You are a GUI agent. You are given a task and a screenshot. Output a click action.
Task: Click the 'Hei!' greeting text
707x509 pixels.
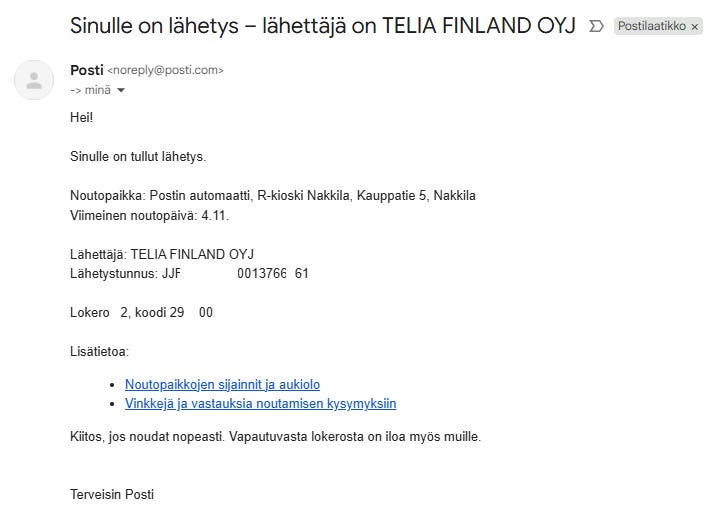coord(81,117)
